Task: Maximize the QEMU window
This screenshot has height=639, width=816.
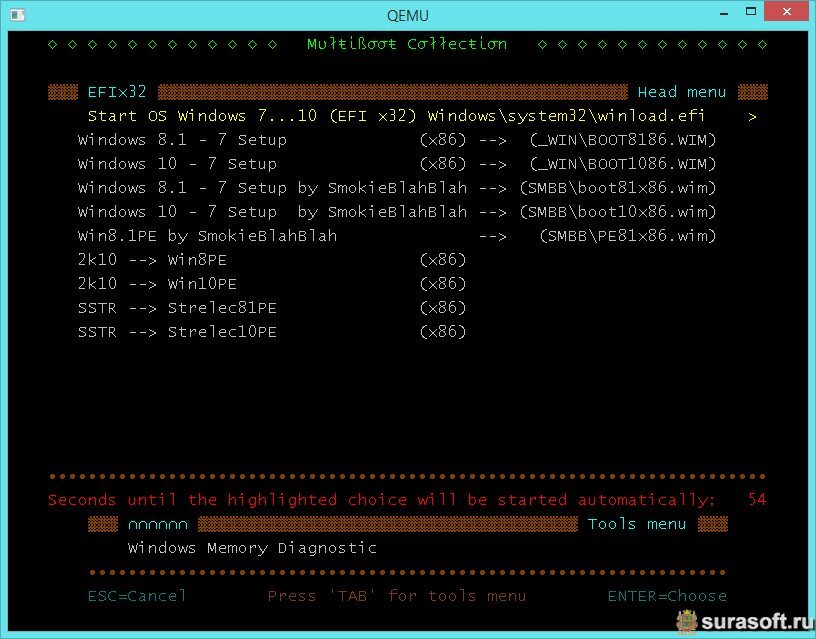Action: click(x=750, y=11)
